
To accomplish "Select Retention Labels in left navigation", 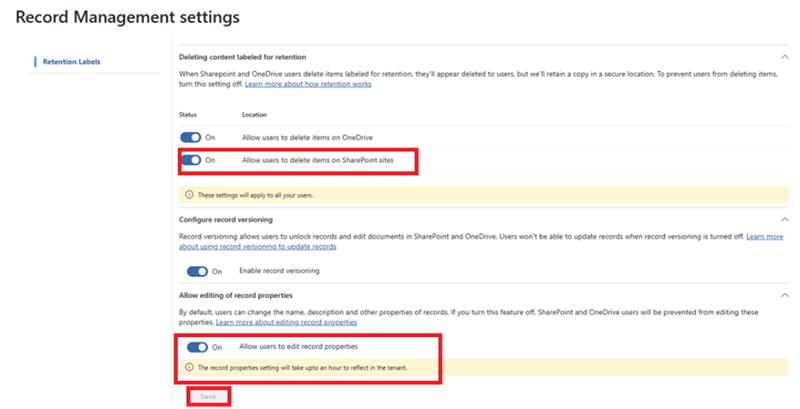I will tap(71, 62).
